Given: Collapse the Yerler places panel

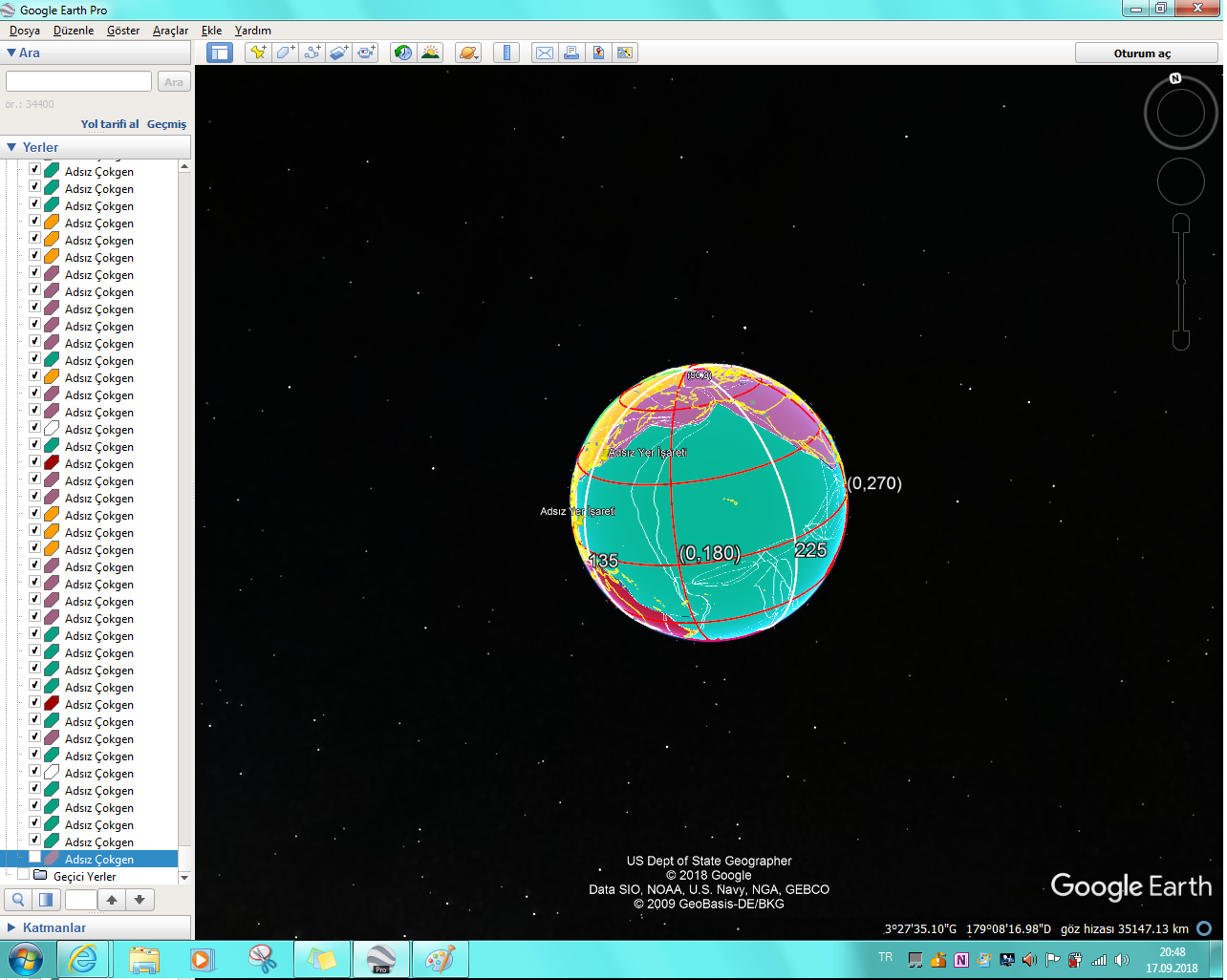Looking at the screenshot, I should [11, 147].
